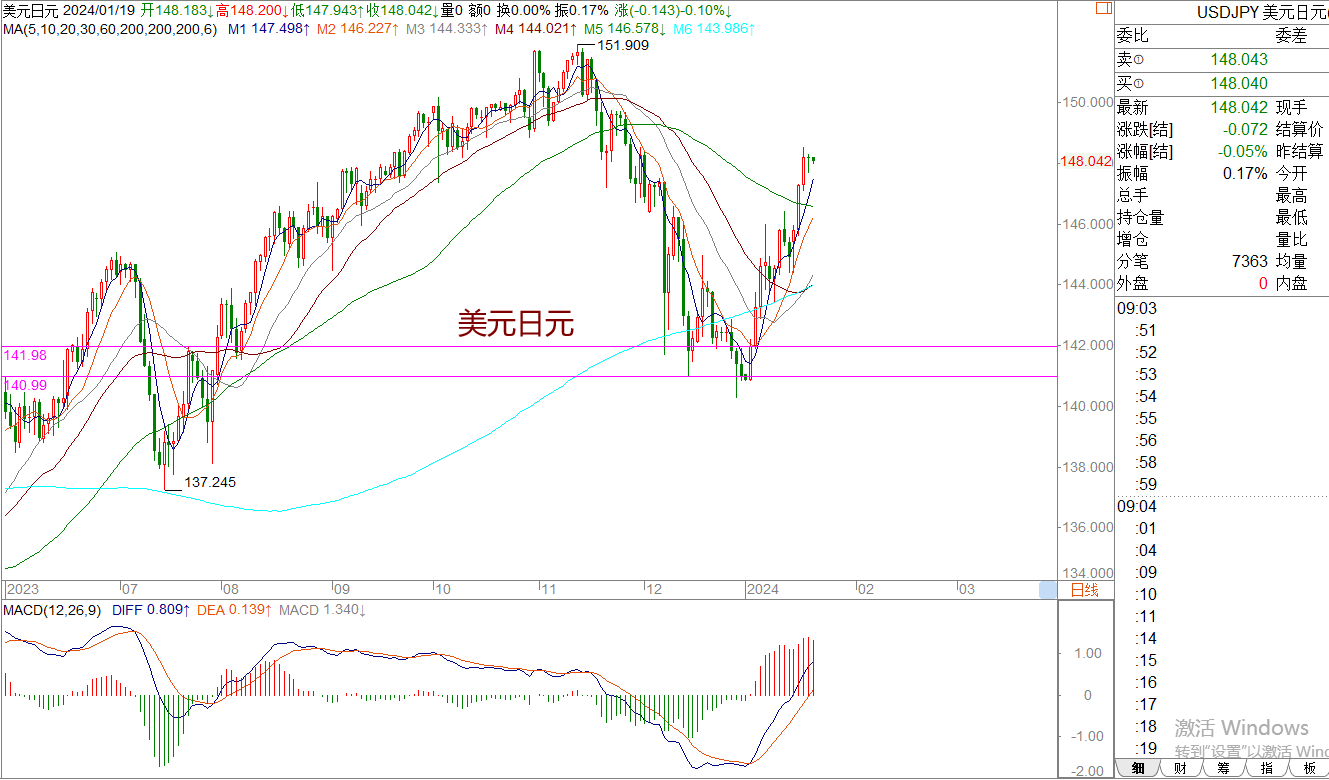Select the M5 146.578 moving average value
The width and height of the screenshot is (1329, 780).
[626, 29]
